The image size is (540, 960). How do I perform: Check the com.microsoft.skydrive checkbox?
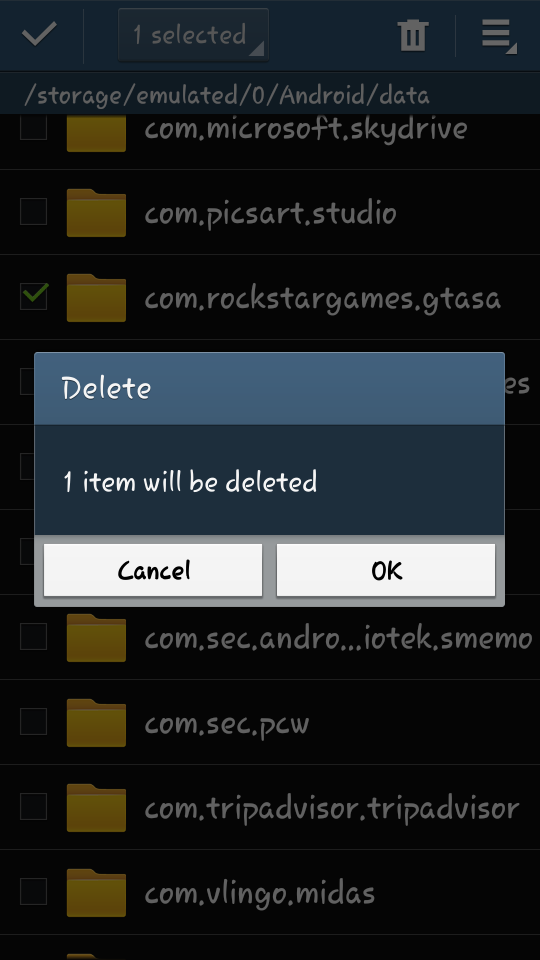tap(34, 127)
